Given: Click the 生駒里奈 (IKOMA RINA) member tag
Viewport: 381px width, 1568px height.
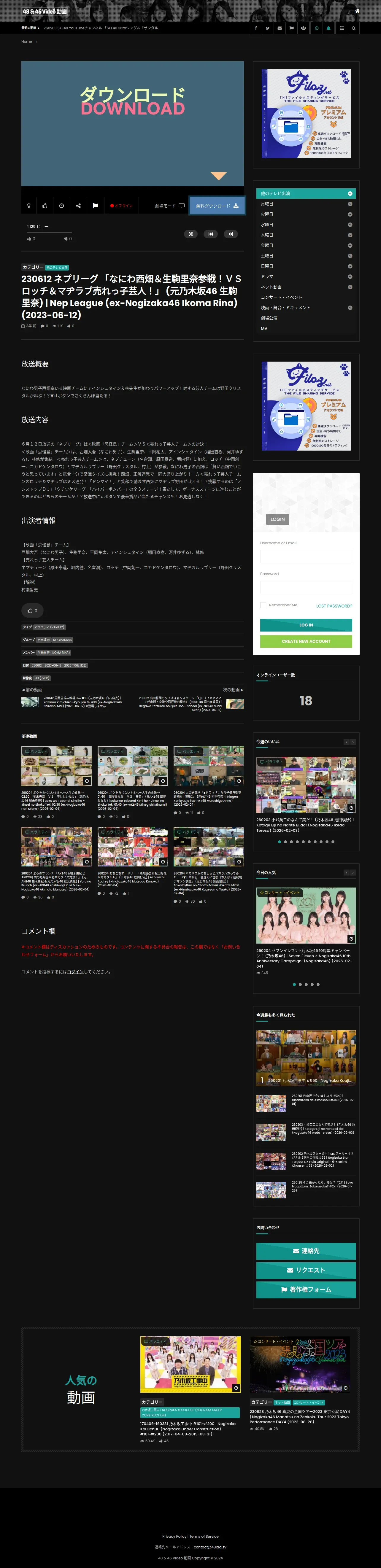Looking at the screenshot, I should click(x=53, y=653).
